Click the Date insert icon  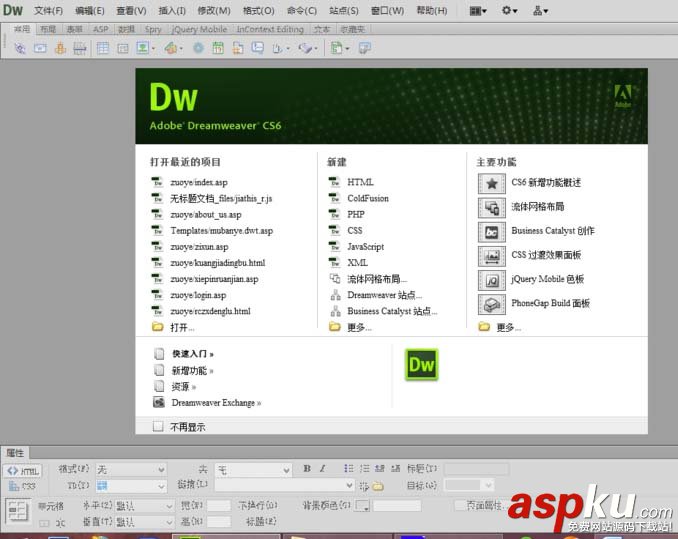pos(218,48)
